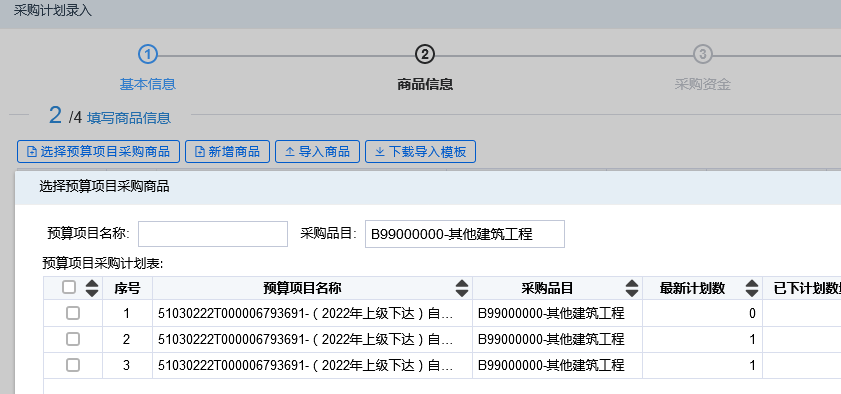The width and height of the screenshot is (841, 394).
Task: Sort by 最新计划数 column arrows
Action: tap(753, 288)
